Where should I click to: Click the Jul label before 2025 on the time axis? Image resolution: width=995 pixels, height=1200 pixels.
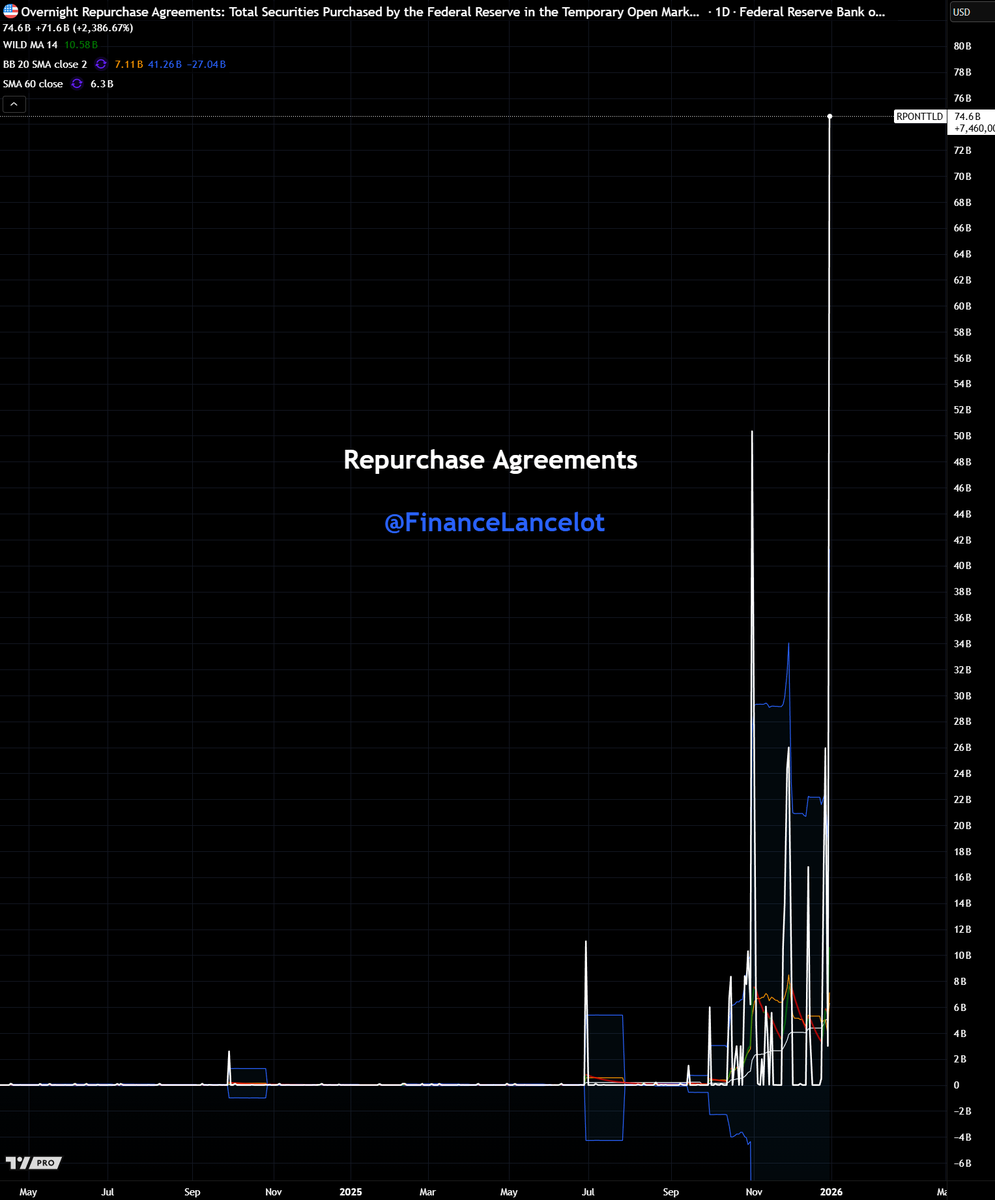pyautogui.click(x=107, y=1192)
